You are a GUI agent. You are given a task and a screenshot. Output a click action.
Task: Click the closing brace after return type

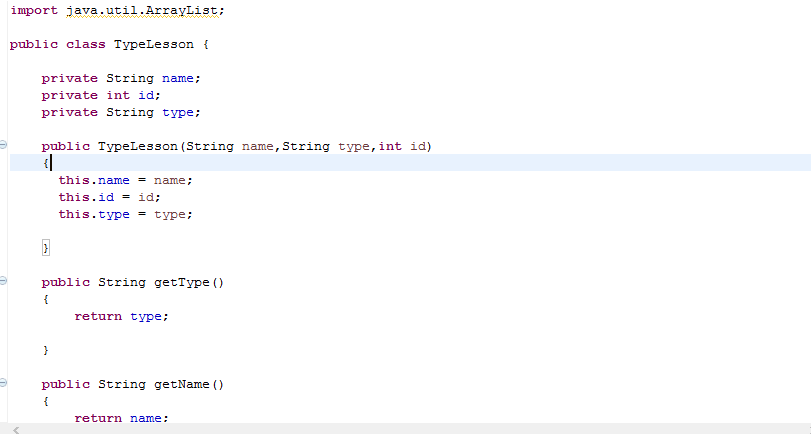coord(46,350)
